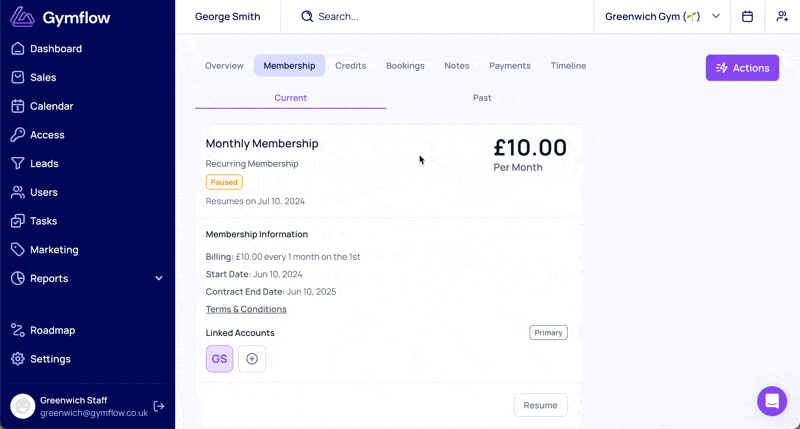Open the chat support bubble
This screenshot has height=429, width=800.
tap(772, 401)
